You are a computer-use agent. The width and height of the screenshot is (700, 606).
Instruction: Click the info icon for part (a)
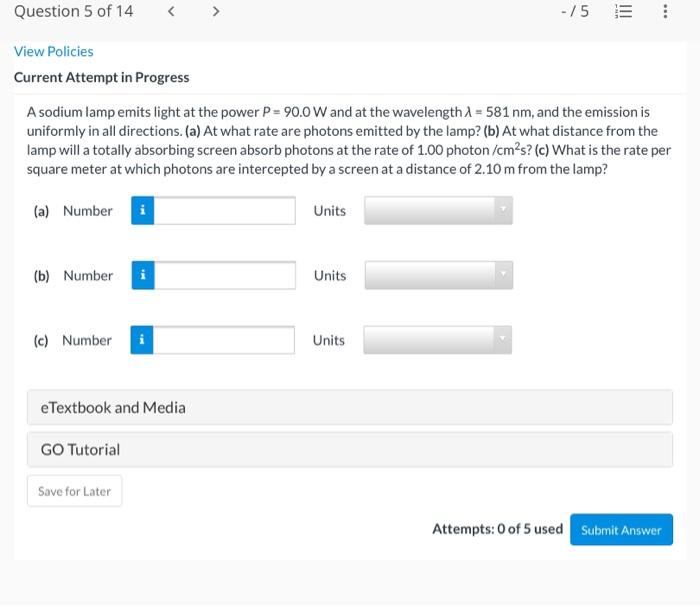[142, 210]
